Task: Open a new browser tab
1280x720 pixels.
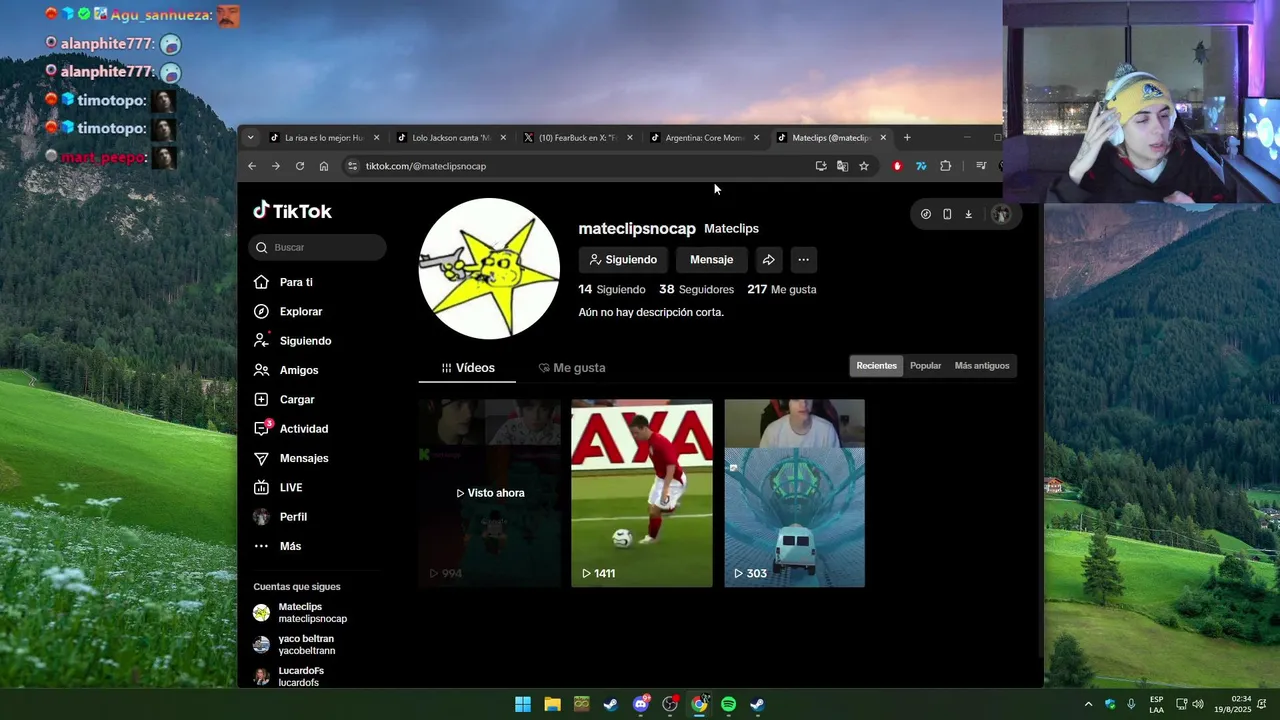Action: pyautogui.click(x=907, y=138)
